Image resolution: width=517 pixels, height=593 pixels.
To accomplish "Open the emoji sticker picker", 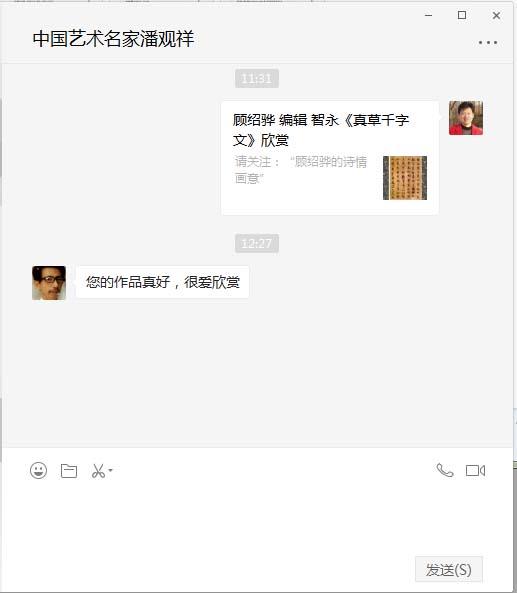I will click(39, 470).
